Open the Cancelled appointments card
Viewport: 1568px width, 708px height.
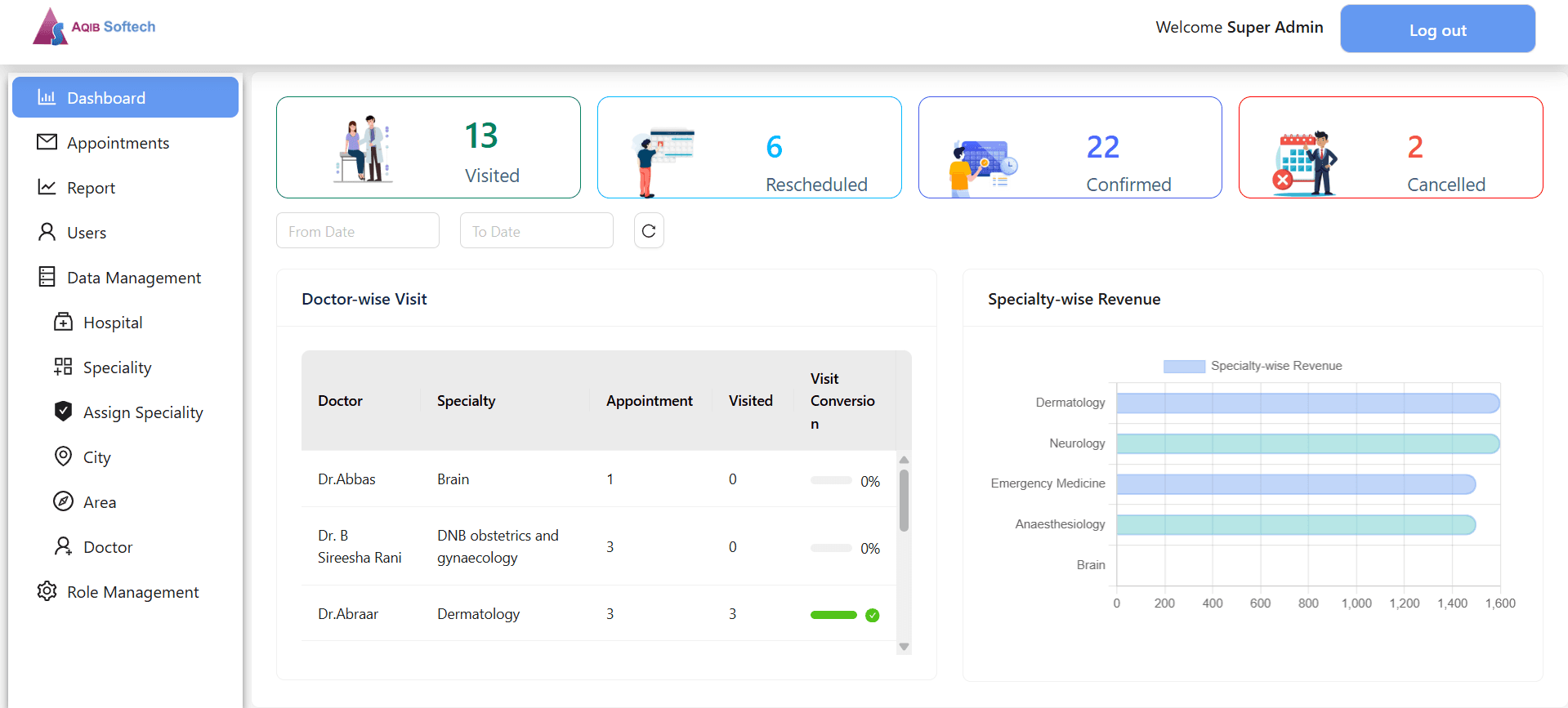(x=1390, y=148)
